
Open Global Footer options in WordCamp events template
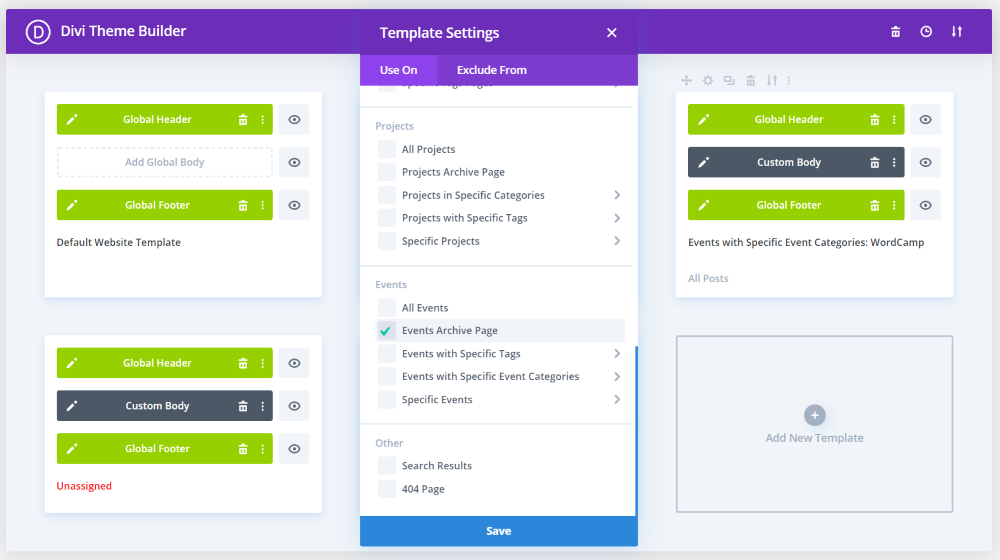coord(894,205)
